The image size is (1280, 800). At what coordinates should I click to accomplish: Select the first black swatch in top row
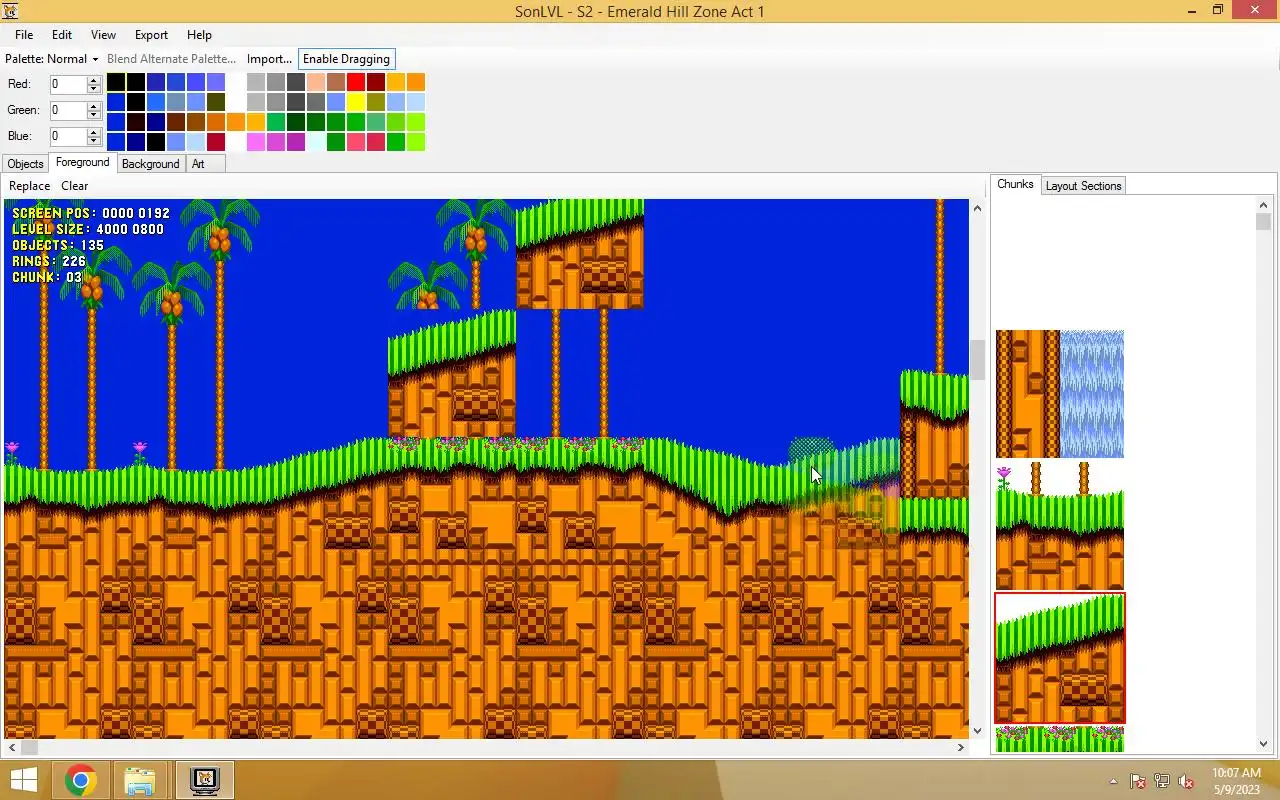coord(115,82)
